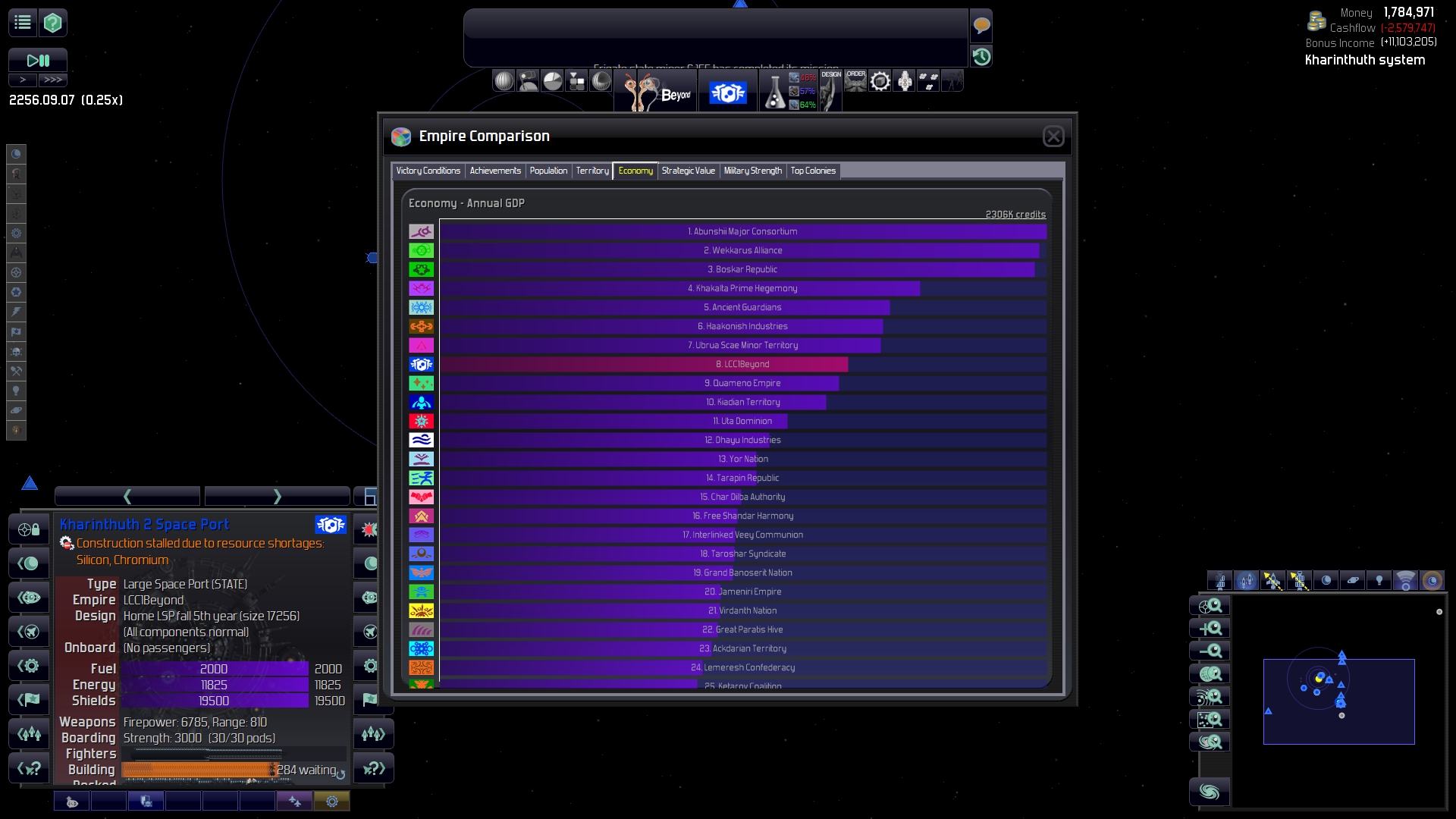Image resolution: width=1456 pixels, height=819 pixels.
Task: Open galaxy map spiral button
Action: [x=1210, y=792]
